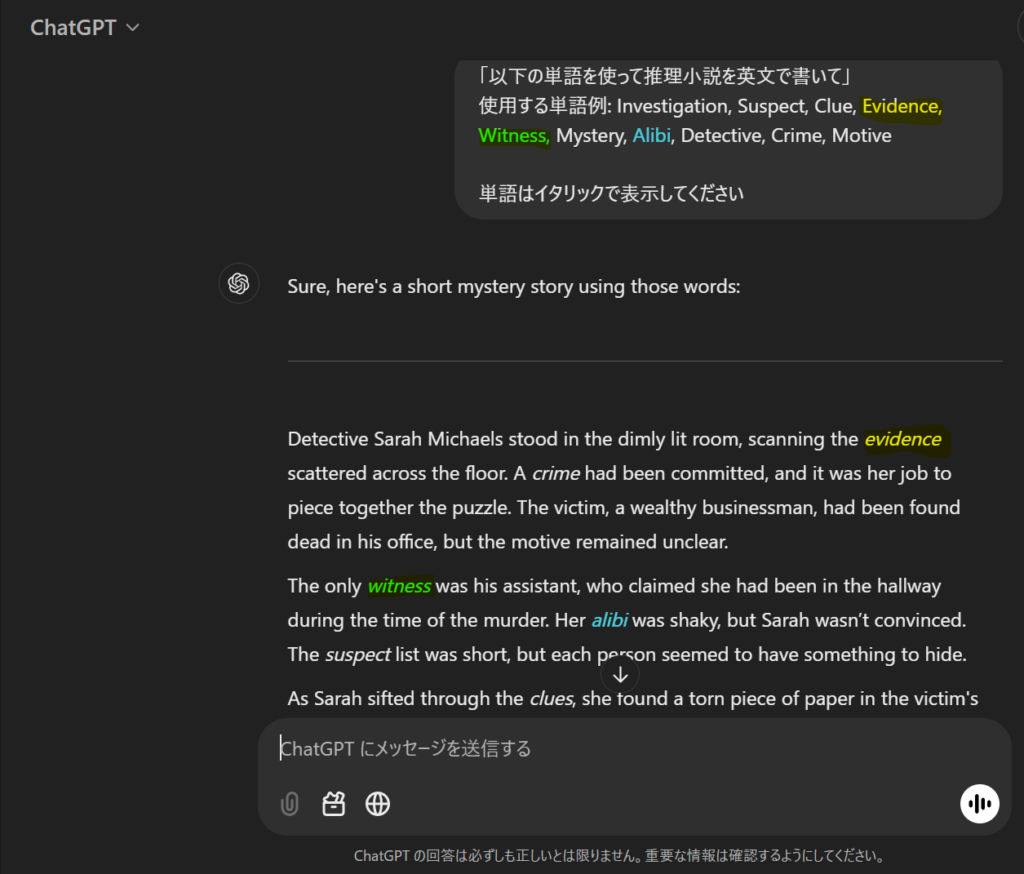Viewport: 1024px width, 874px height.
Task: Click the word "Mystery," in the user prompt
Action: (592, 135)
